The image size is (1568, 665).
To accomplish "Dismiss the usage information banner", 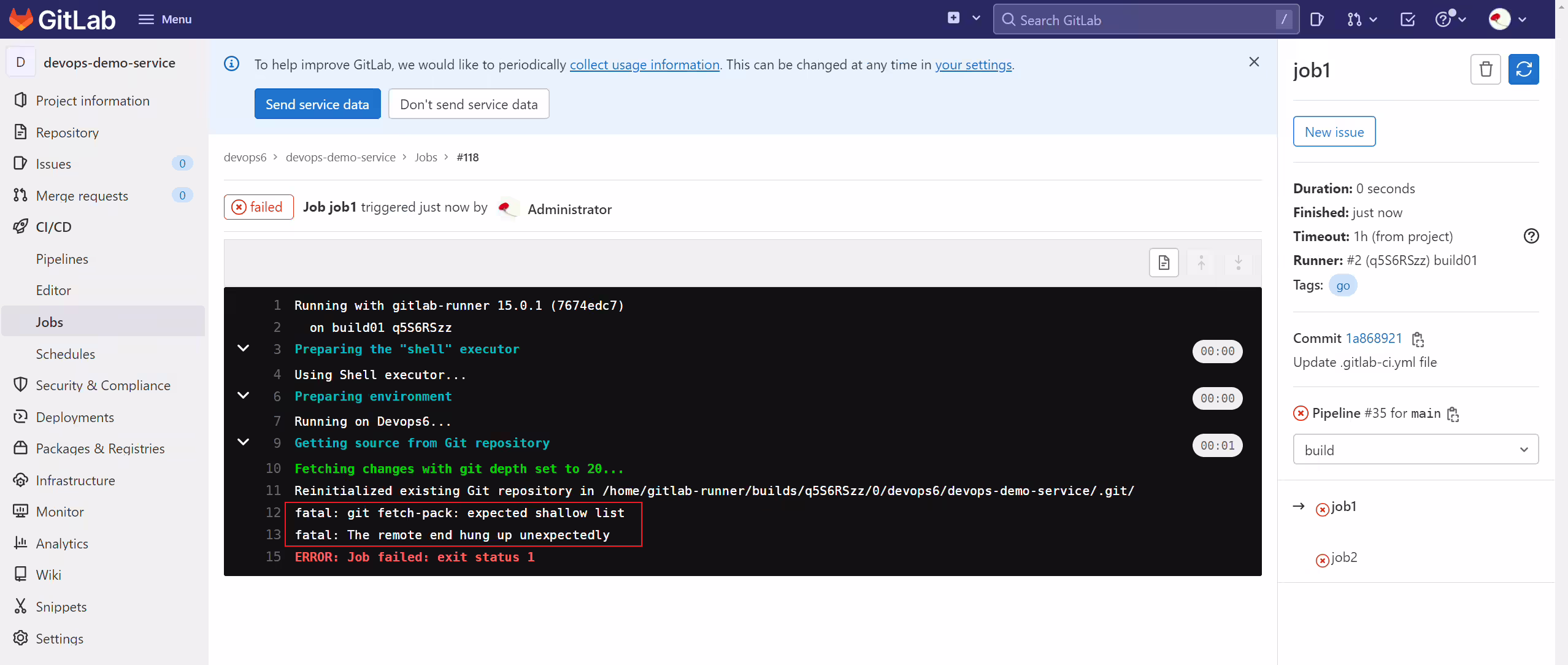I will tap(1254, 62).
